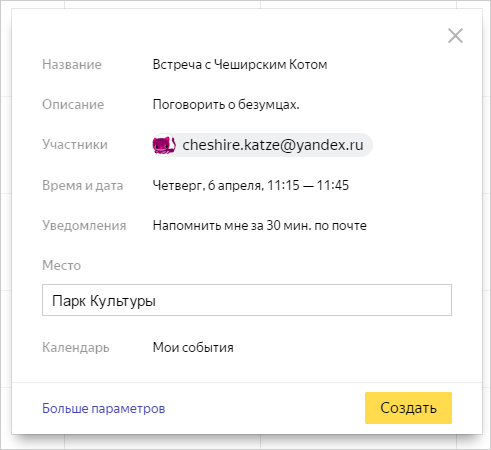Click the Название label

(x=72, y=64)
